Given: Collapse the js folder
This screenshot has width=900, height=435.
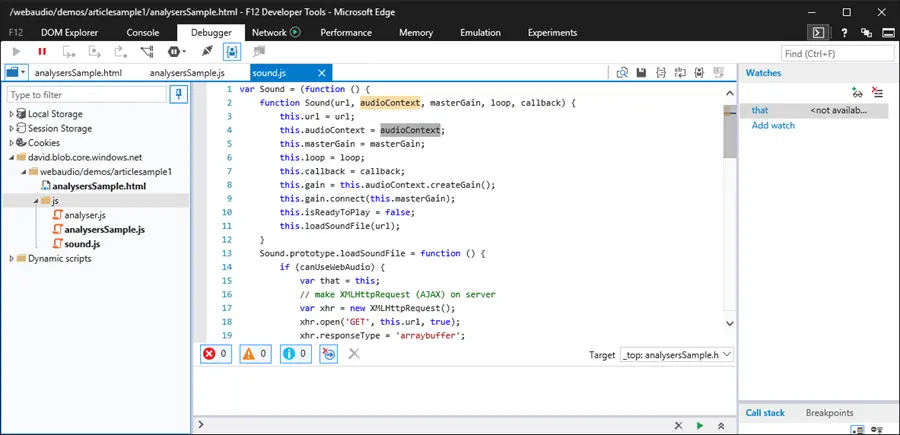Looking at the screenshot, I should 36,201.
